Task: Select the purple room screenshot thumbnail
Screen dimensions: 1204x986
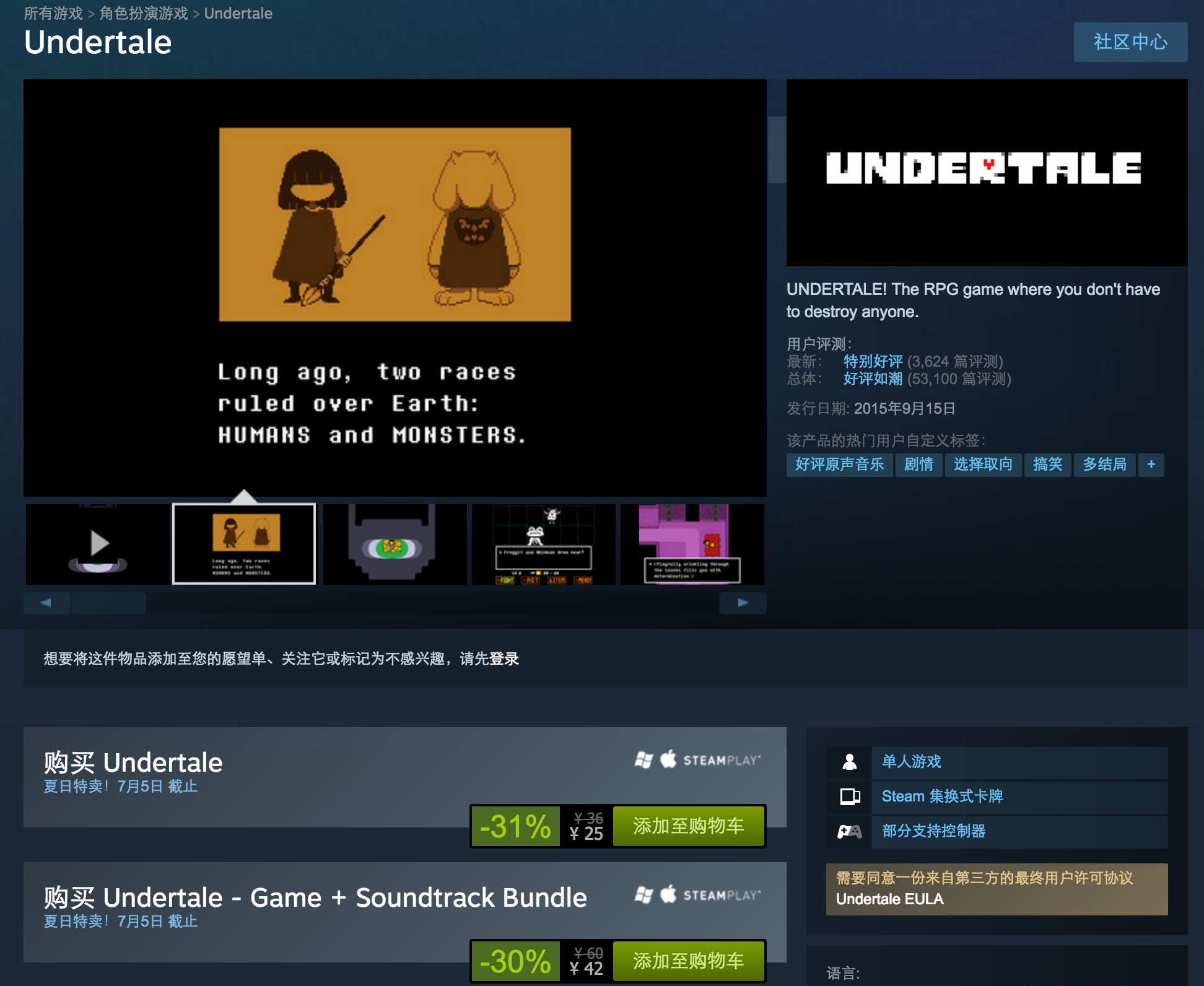Action: pos(692,544)
